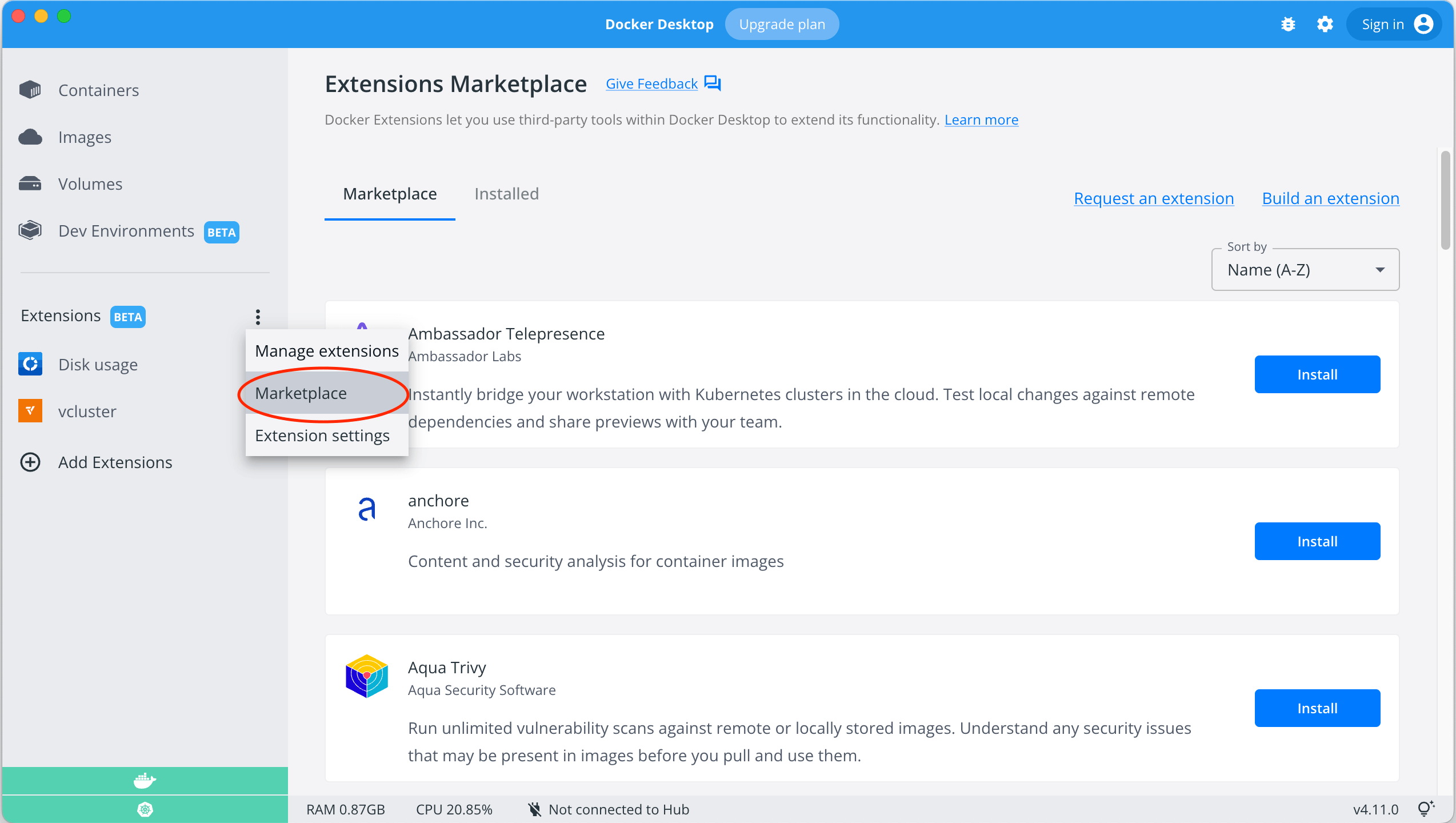Install the Ambassador Telepresence extension
Image resolution: width=1456 pixels, height=823 pixels.
click(x=1317, y=374)
